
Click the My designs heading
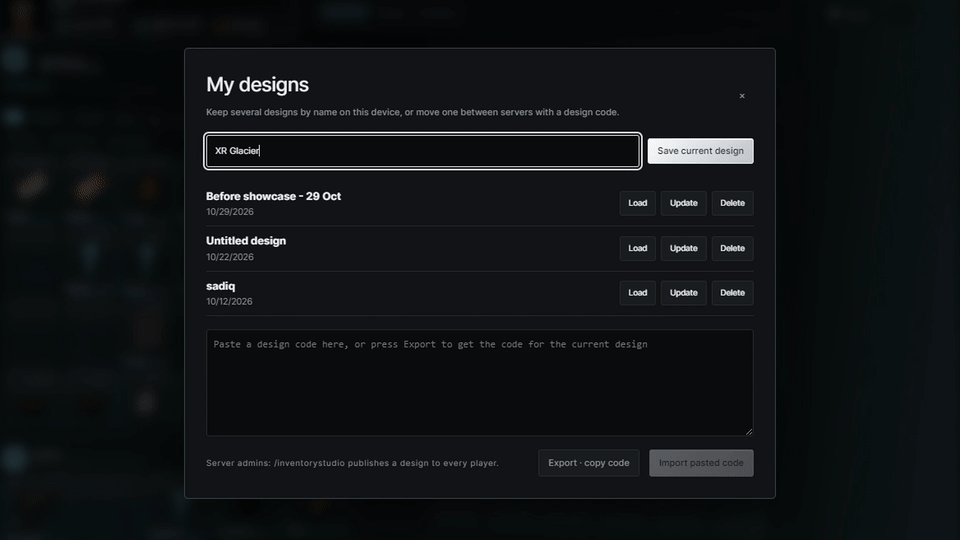click(257, 84)
